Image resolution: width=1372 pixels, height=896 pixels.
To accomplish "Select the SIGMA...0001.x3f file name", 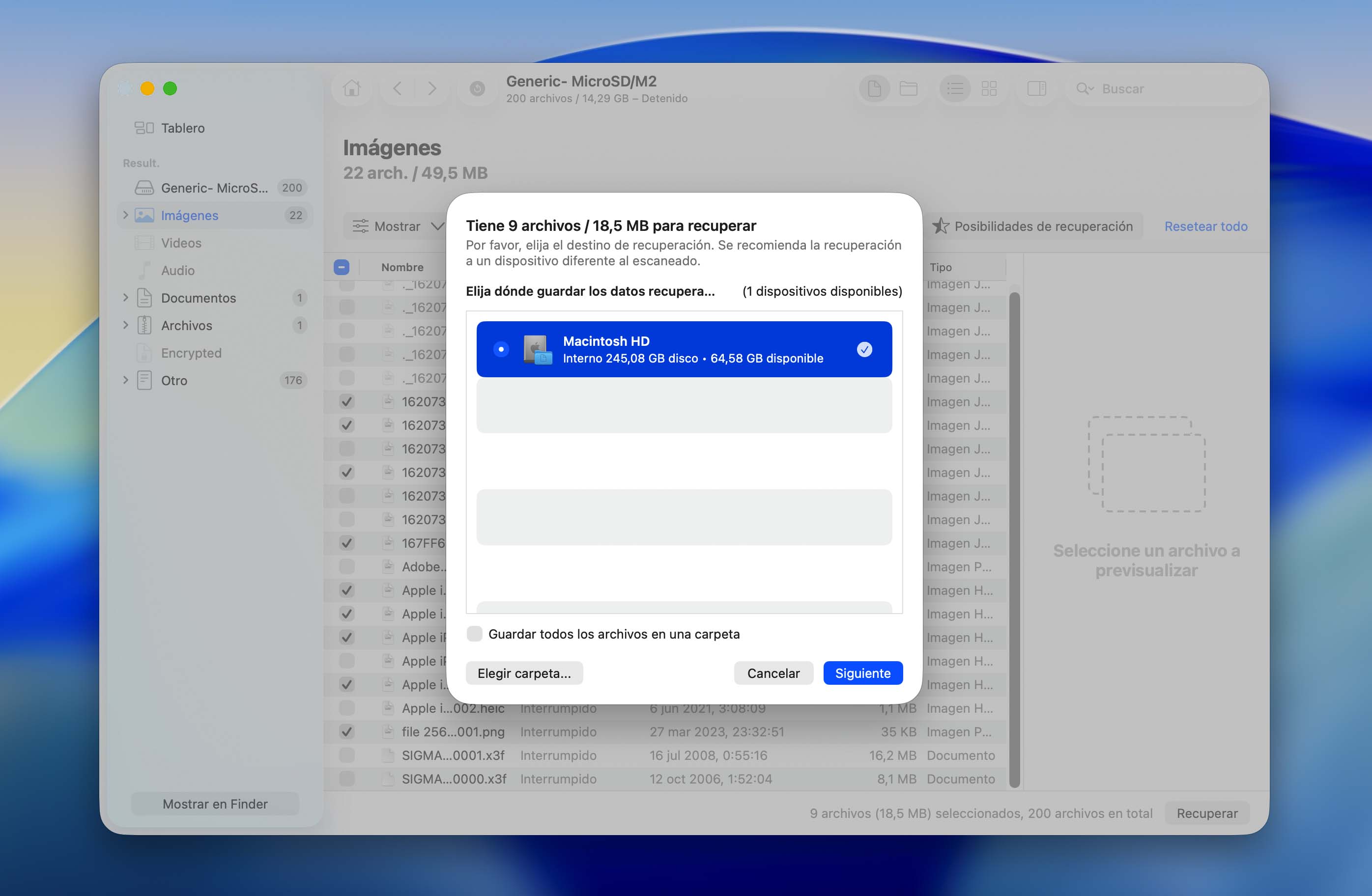I will click(x=453, y=756).
